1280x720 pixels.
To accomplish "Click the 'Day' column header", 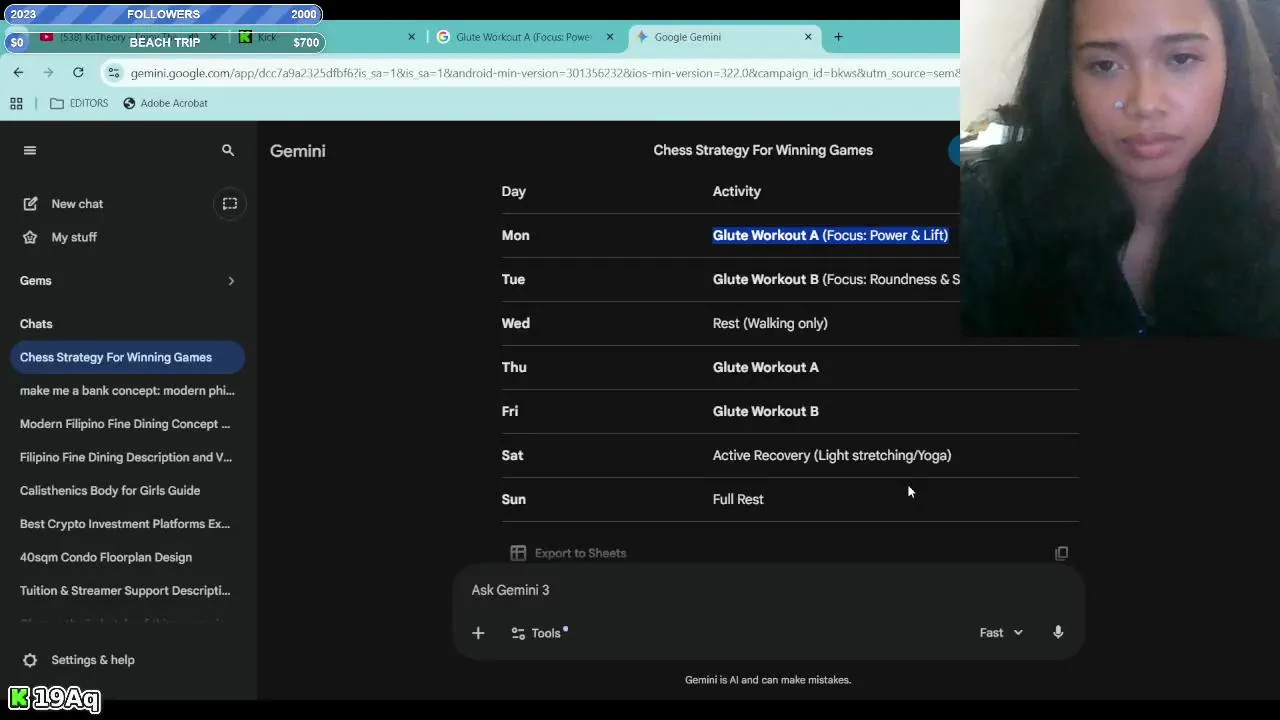I will [x=513, y=191].
